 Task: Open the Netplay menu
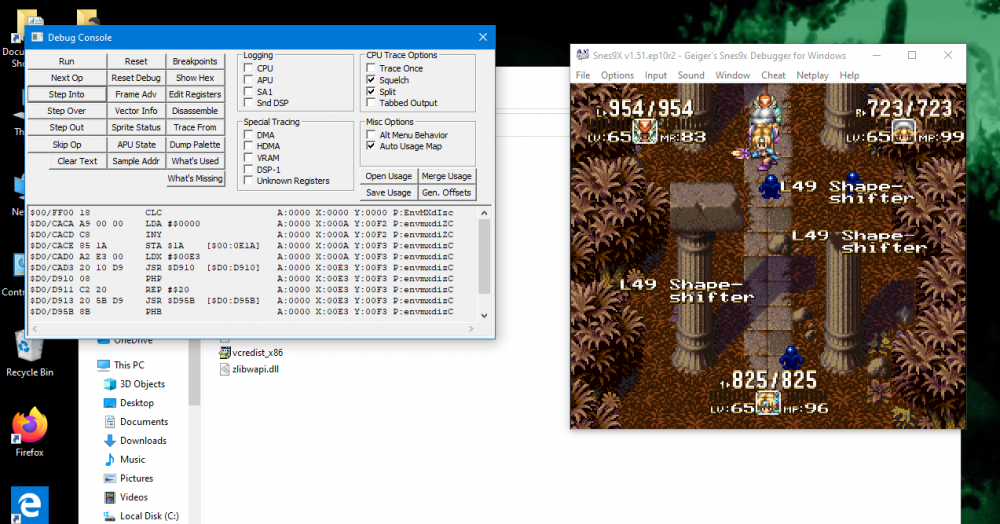[x=812, y=75]
